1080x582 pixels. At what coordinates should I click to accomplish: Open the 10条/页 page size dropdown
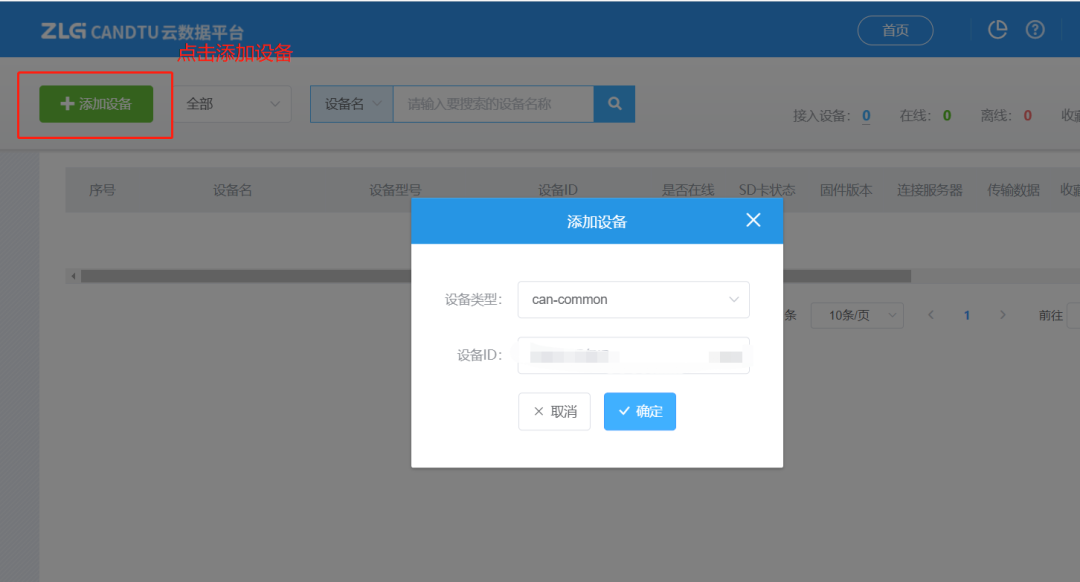coord(856,315)
